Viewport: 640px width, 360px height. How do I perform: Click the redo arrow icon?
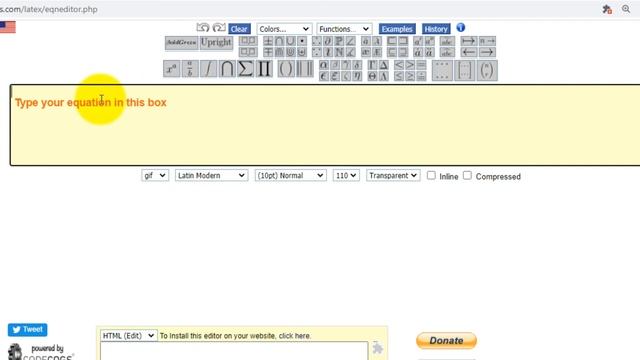219,28
